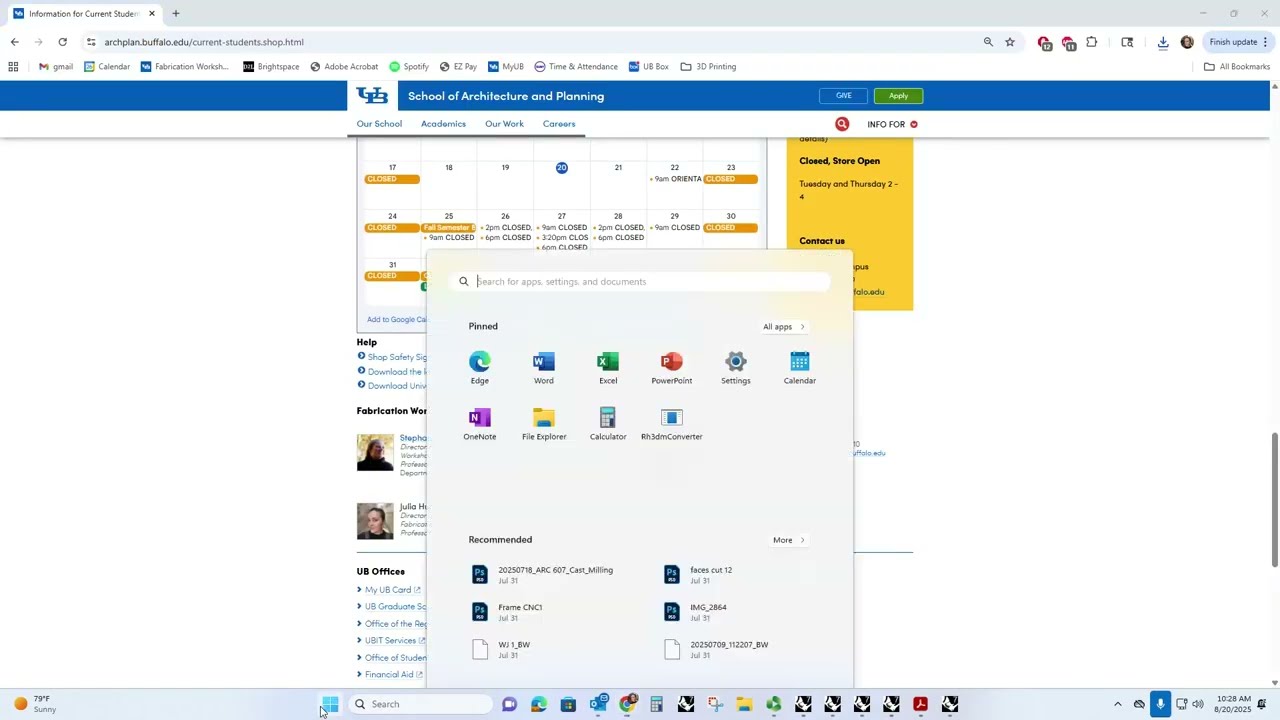Open the Our School menu
Screen dimensions: 1280x720
379,124
